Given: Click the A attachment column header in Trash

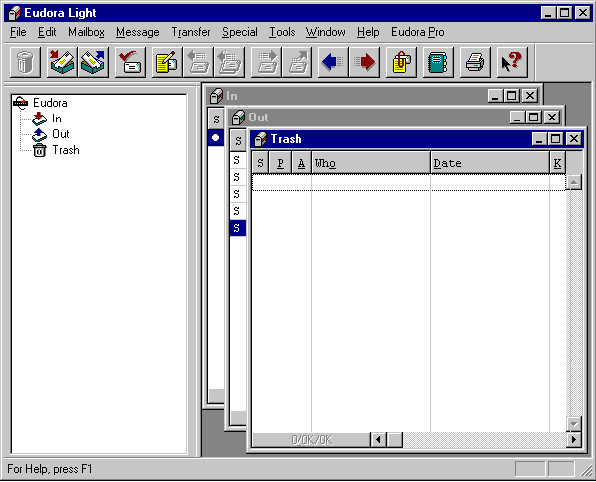Looking at the screenshot, I should [301, 163].
